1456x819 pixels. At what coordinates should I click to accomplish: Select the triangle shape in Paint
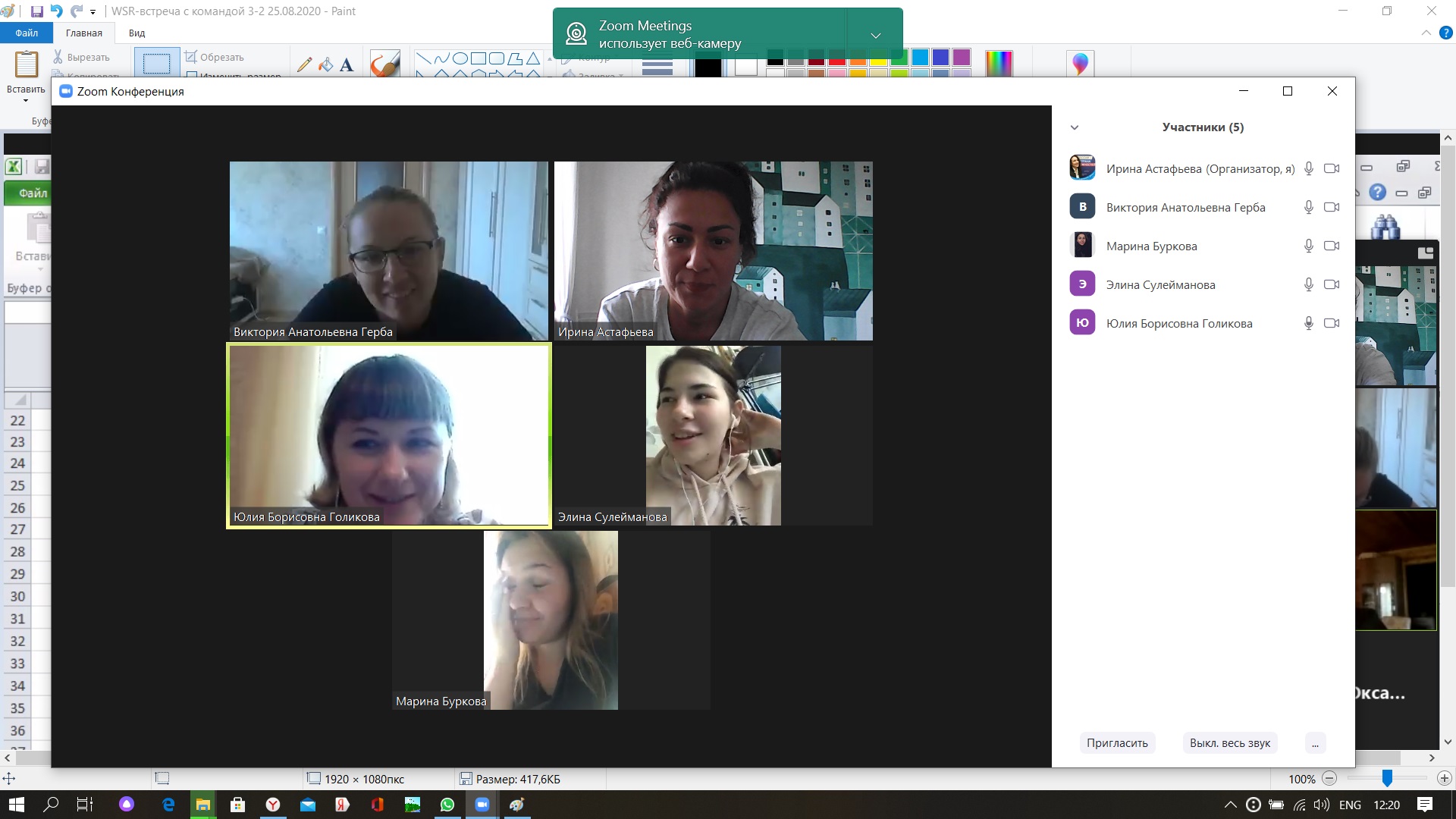click(533, 58)
